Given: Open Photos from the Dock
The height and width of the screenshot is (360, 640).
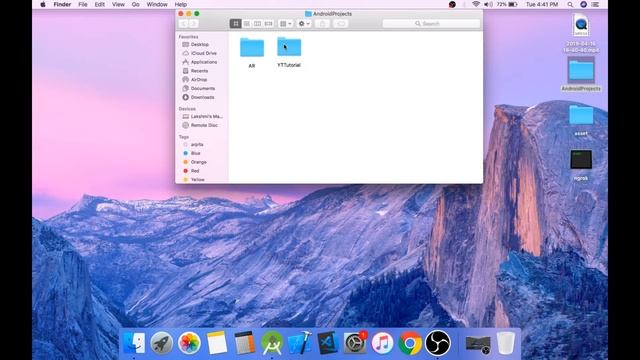Looking at the screenshot, I should coord(189,343).
